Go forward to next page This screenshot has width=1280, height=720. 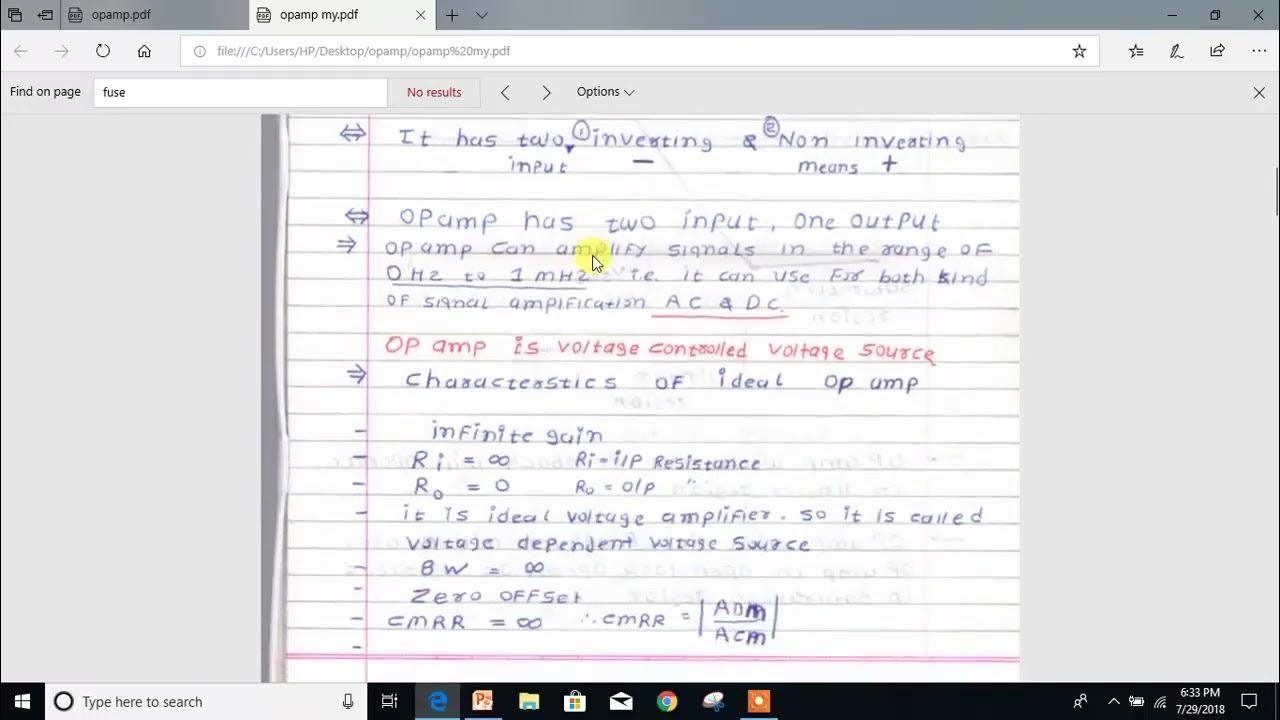click(62, 51)
